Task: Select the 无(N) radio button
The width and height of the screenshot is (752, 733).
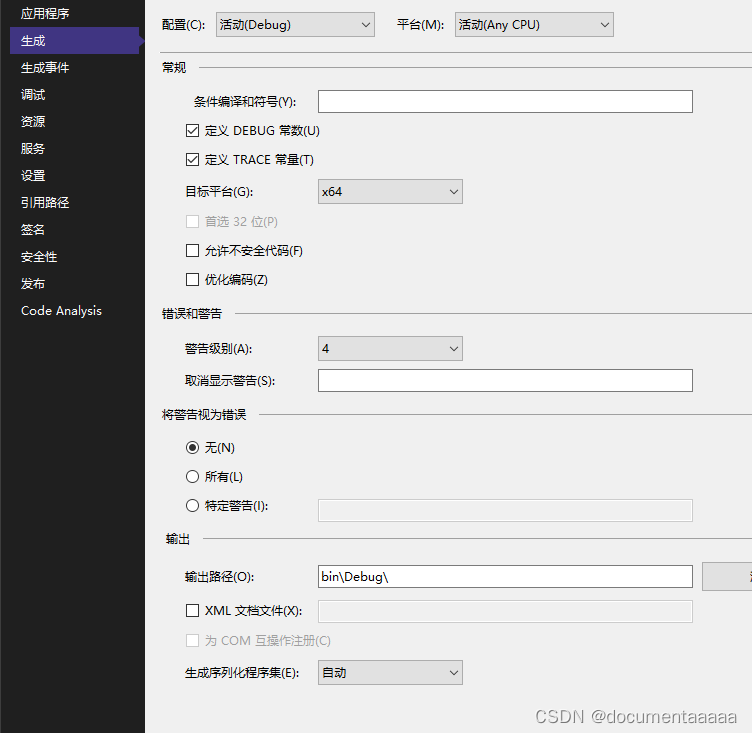Action: pos(192,448)
